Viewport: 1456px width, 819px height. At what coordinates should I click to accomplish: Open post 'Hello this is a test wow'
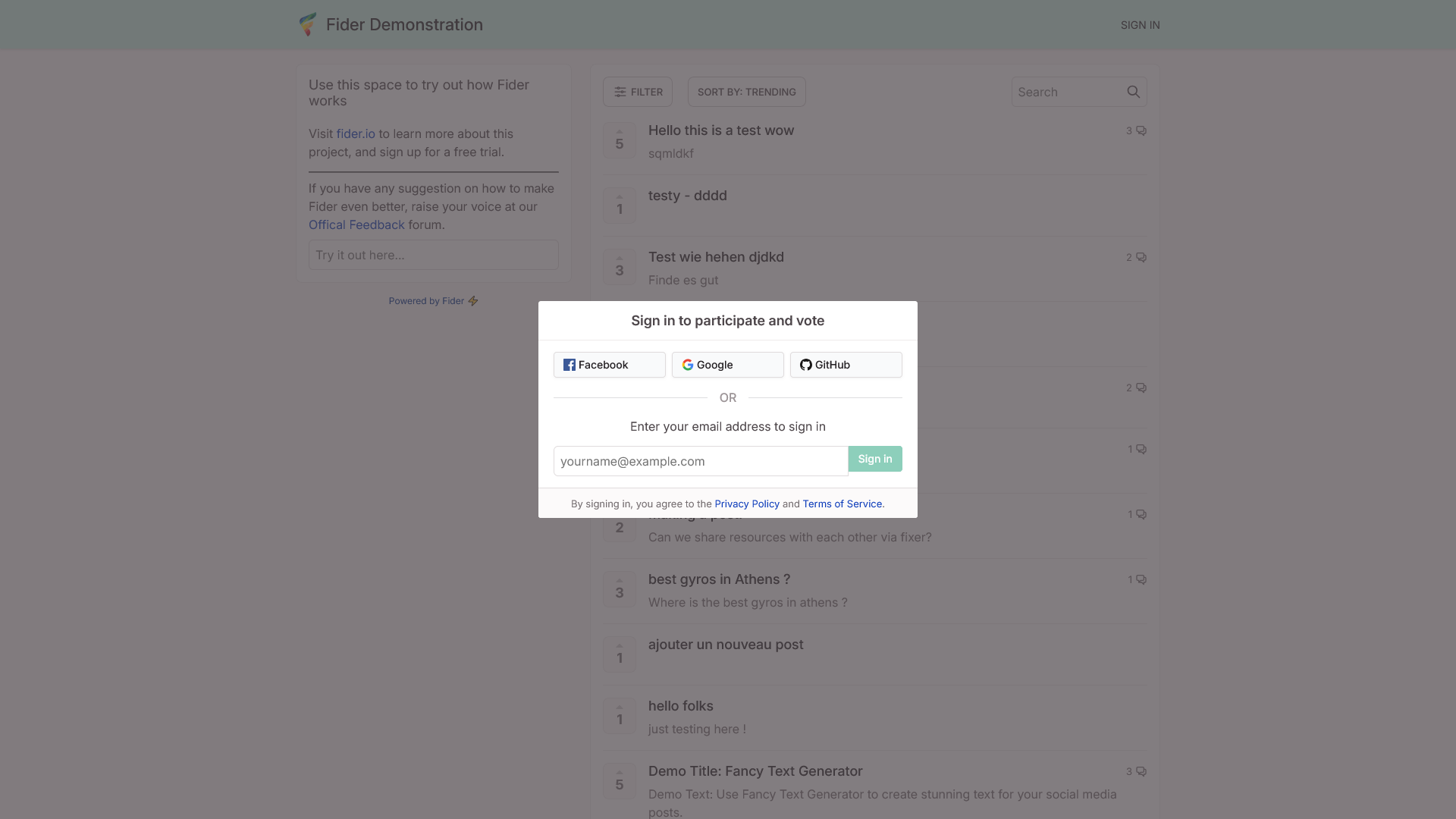coord(720,130)
